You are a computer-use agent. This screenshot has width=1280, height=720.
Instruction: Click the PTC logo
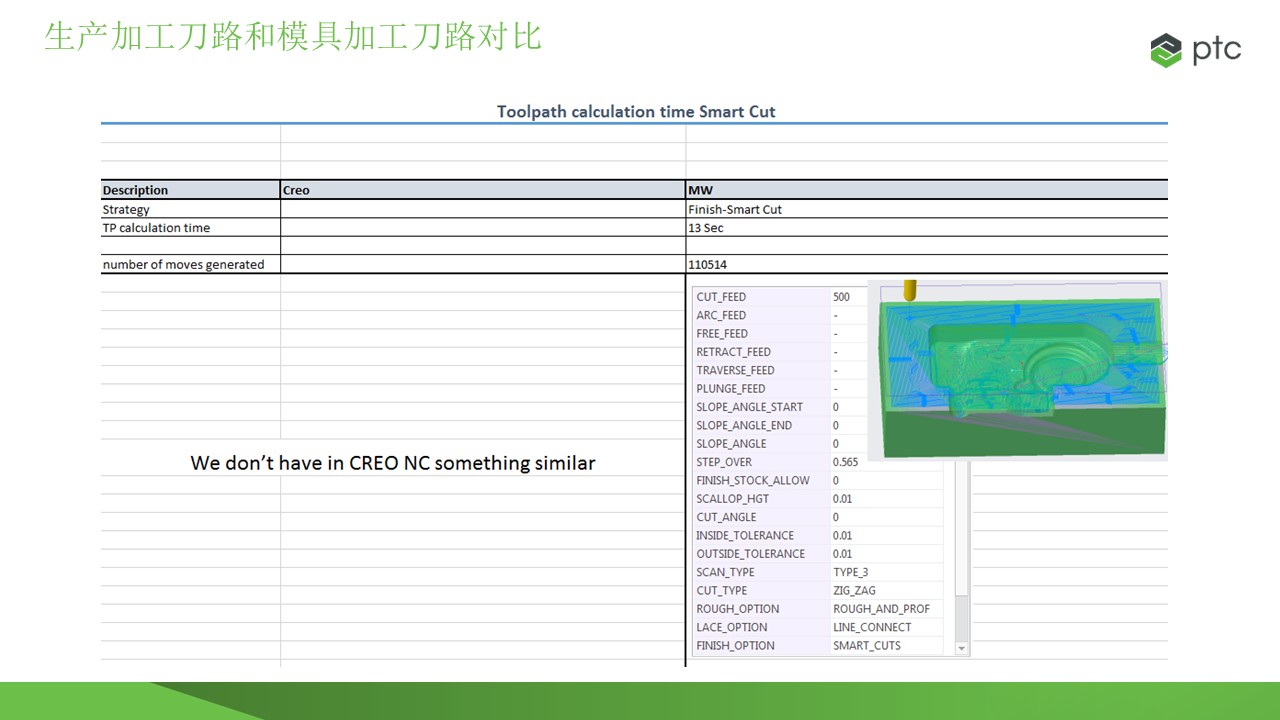tap(1195, 49)
